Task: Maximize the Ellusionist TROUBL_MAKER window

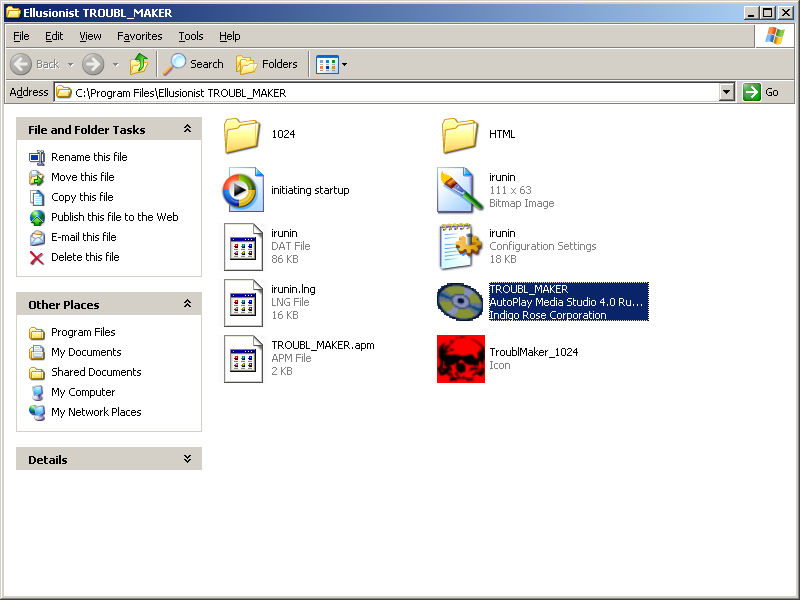Action: point(767,13)
